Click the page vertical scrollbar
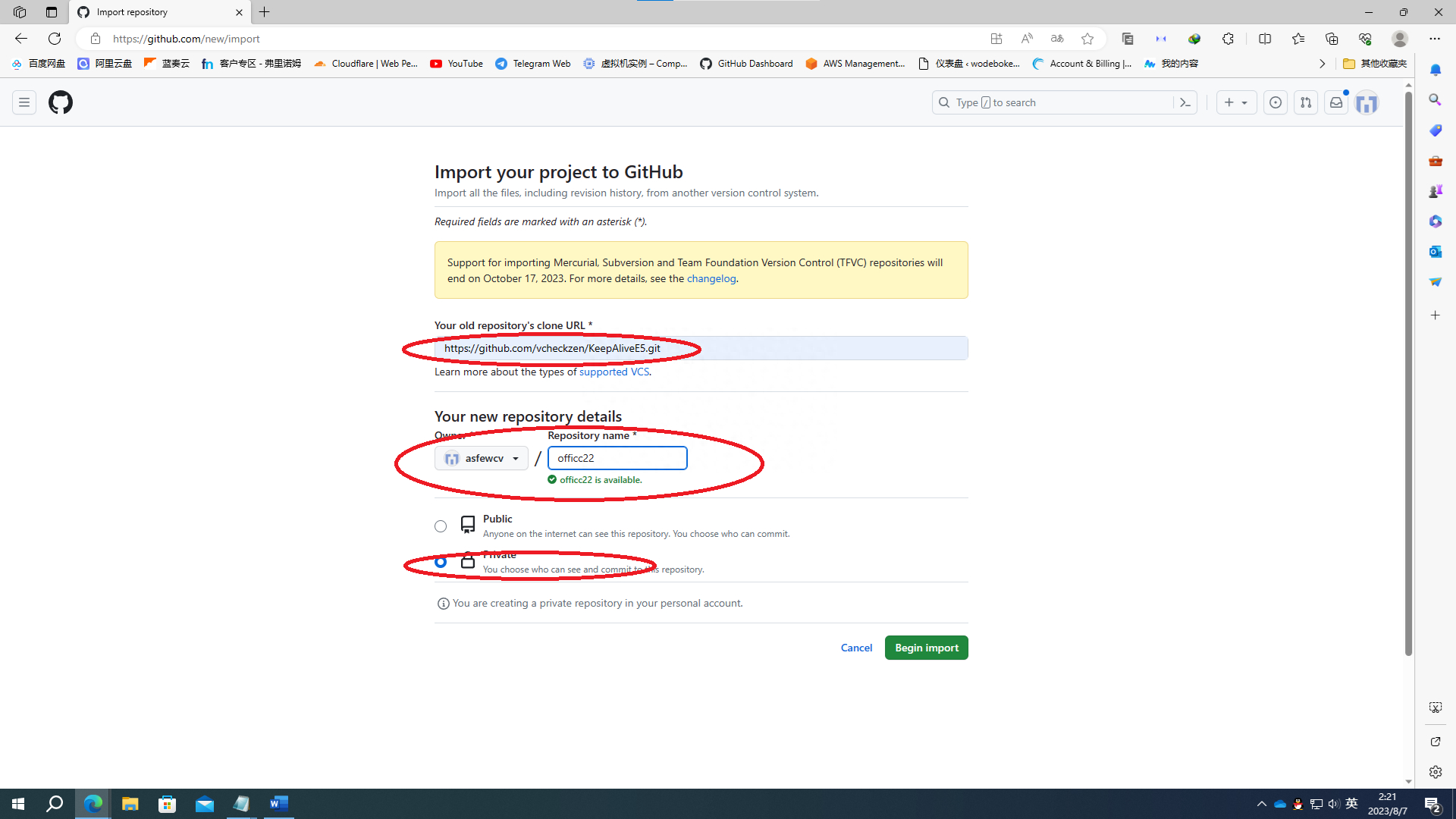This screenshot has width=1456, height=819. 1408,373
